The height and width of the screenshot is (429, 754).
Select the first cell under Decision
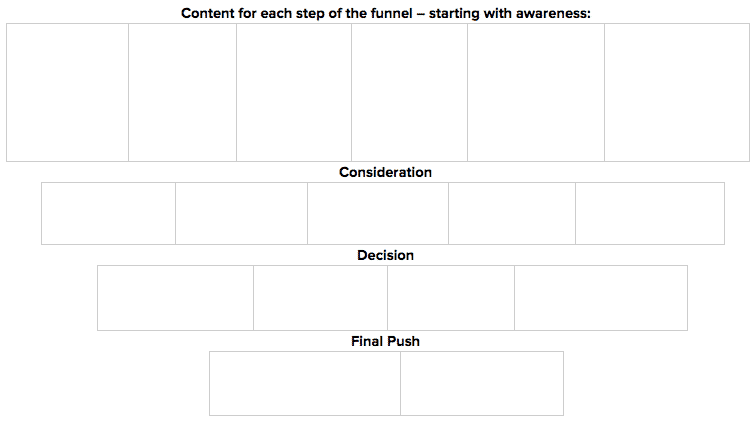[x=175, y=297]
